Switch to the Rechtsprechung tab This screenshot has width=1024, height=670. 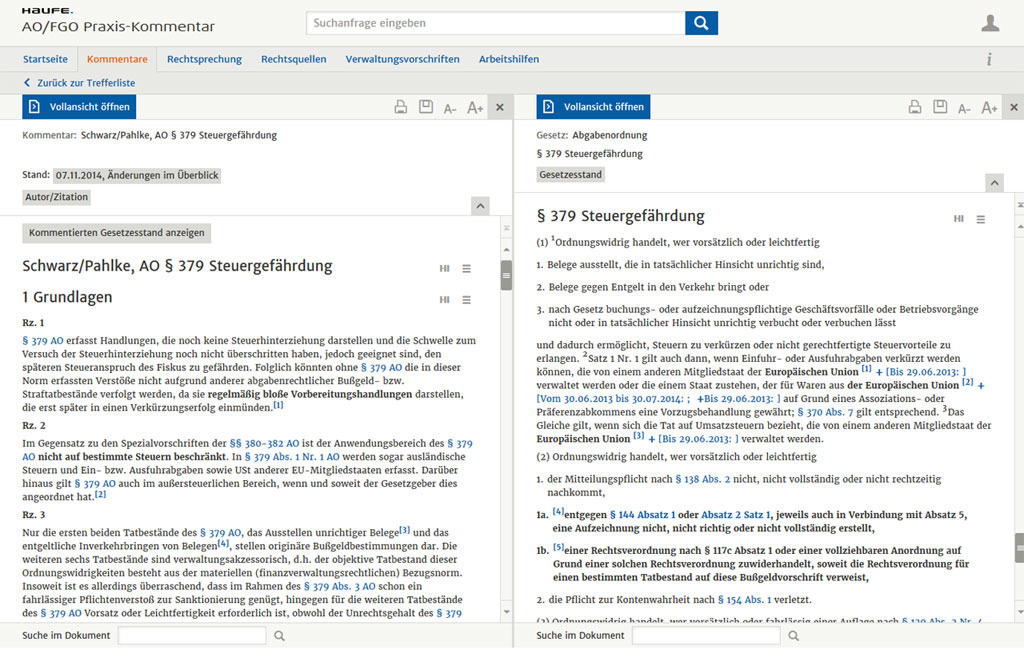tap(204, 59)
